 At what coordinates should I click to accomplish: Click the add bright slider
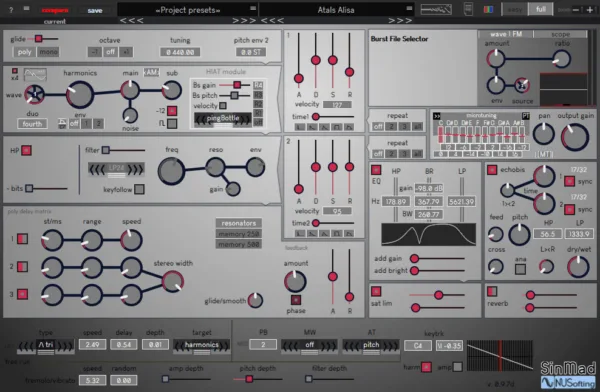coord(437,271)
